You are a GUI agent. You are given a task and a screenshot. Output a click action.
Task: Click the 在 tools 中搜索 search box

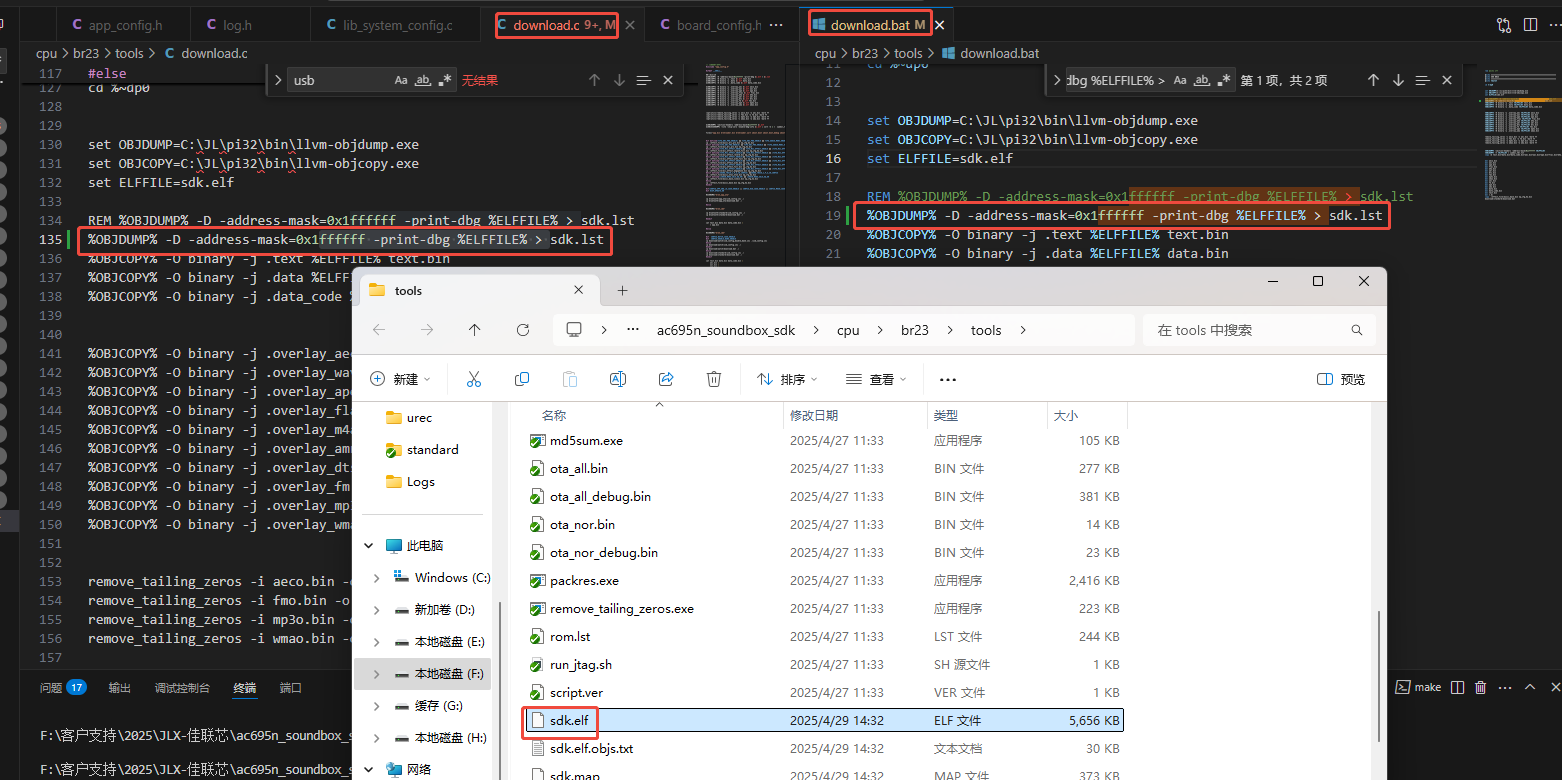(1259, 330)
